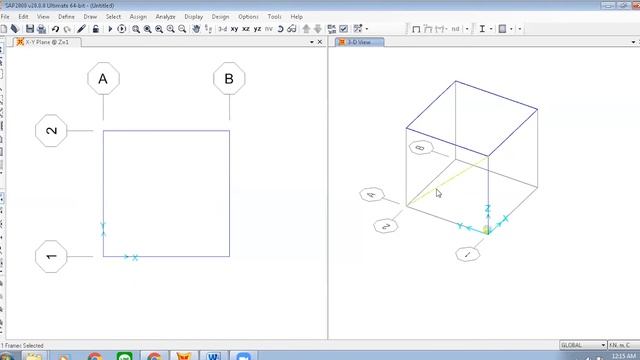640x360 pixels.
Task: Click the Zoom In One Step icon
Action: point(171,29)
